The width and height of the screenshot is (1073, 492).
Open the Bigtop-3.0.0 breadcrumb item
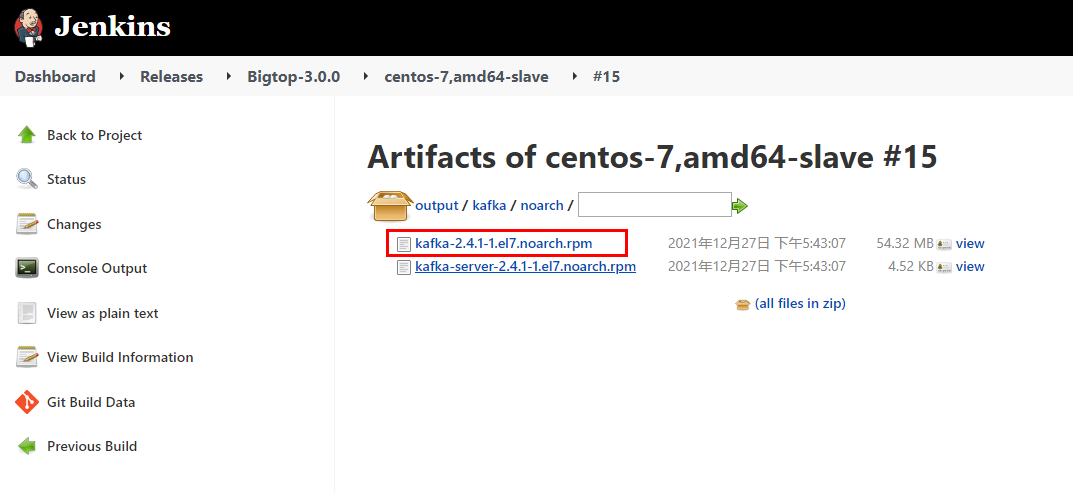(294, 77)
